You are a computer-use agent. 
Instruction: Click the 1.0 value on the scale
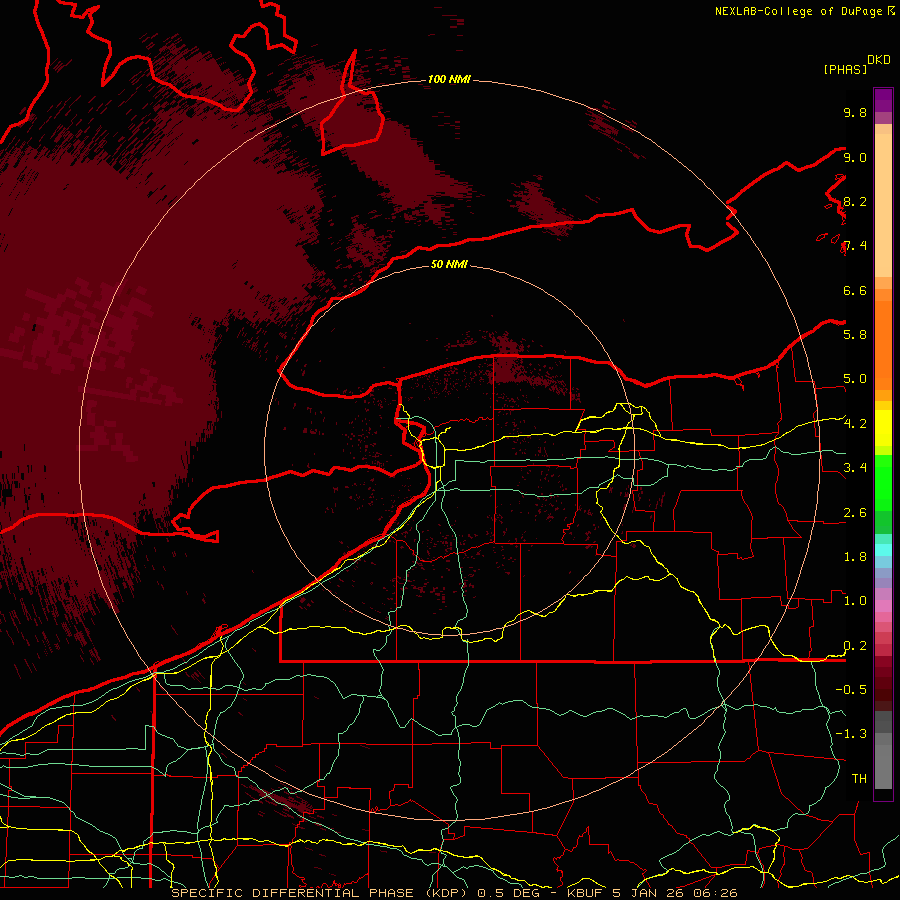(x=855, y=601)
